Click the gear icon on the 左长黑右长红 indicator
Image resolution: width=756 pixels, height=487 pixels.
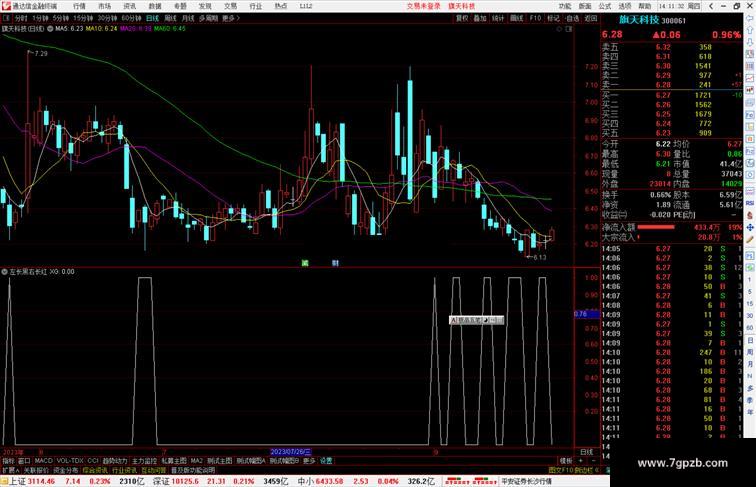(x=4, y=272)
